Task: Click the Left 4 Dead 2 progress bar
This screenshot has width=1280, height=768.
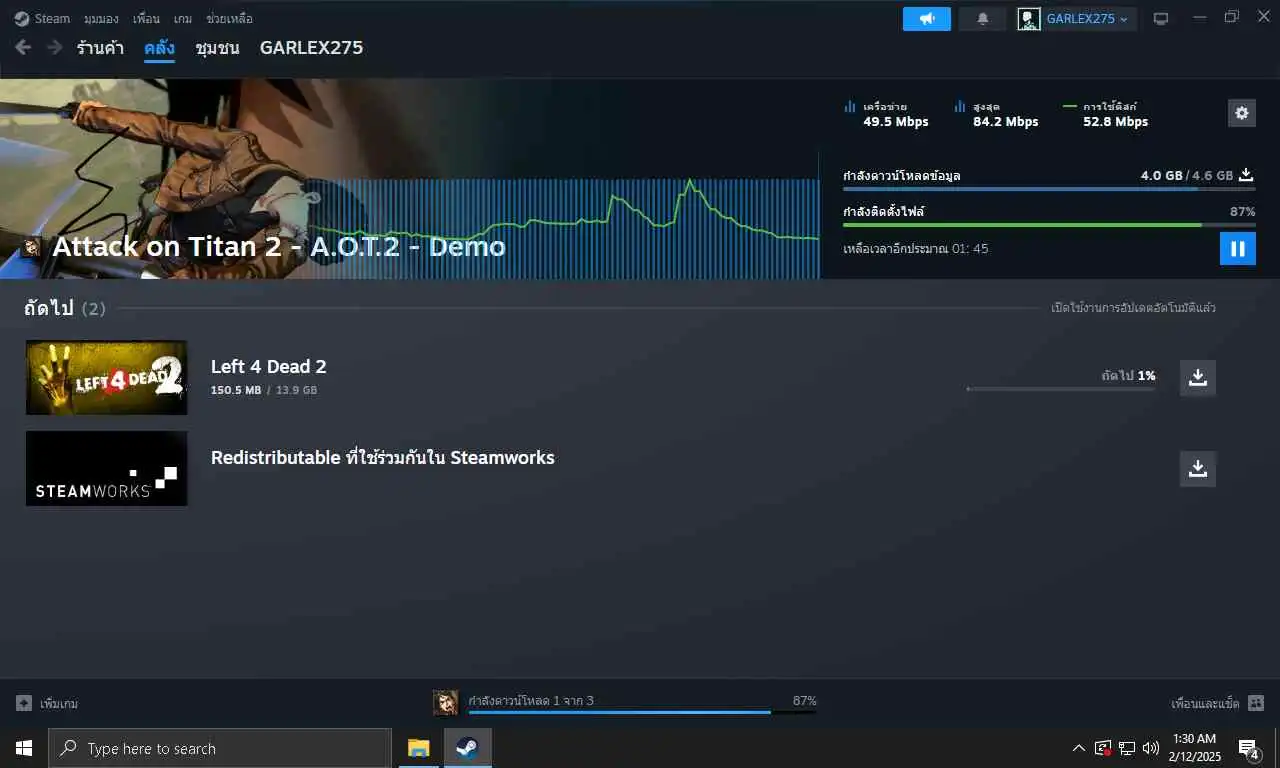Action: click(1061, 388)
